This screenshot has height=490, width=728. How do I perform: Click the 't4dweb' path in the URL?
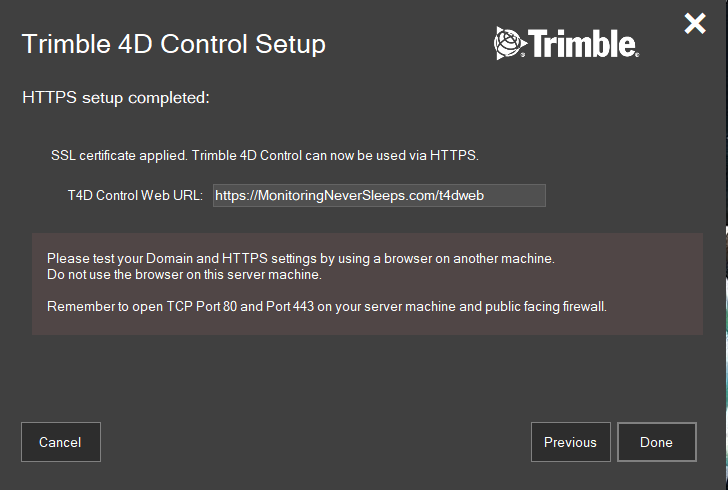pos(461,196)
